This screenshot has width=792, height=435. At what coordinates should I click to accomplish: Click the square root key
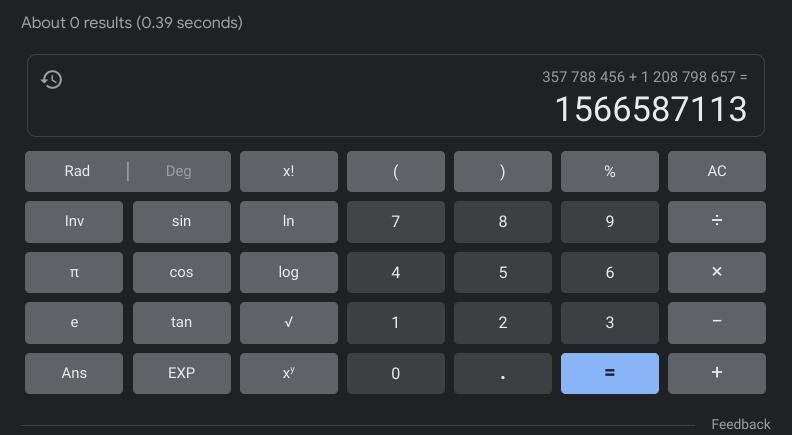[x=289, y=323]
